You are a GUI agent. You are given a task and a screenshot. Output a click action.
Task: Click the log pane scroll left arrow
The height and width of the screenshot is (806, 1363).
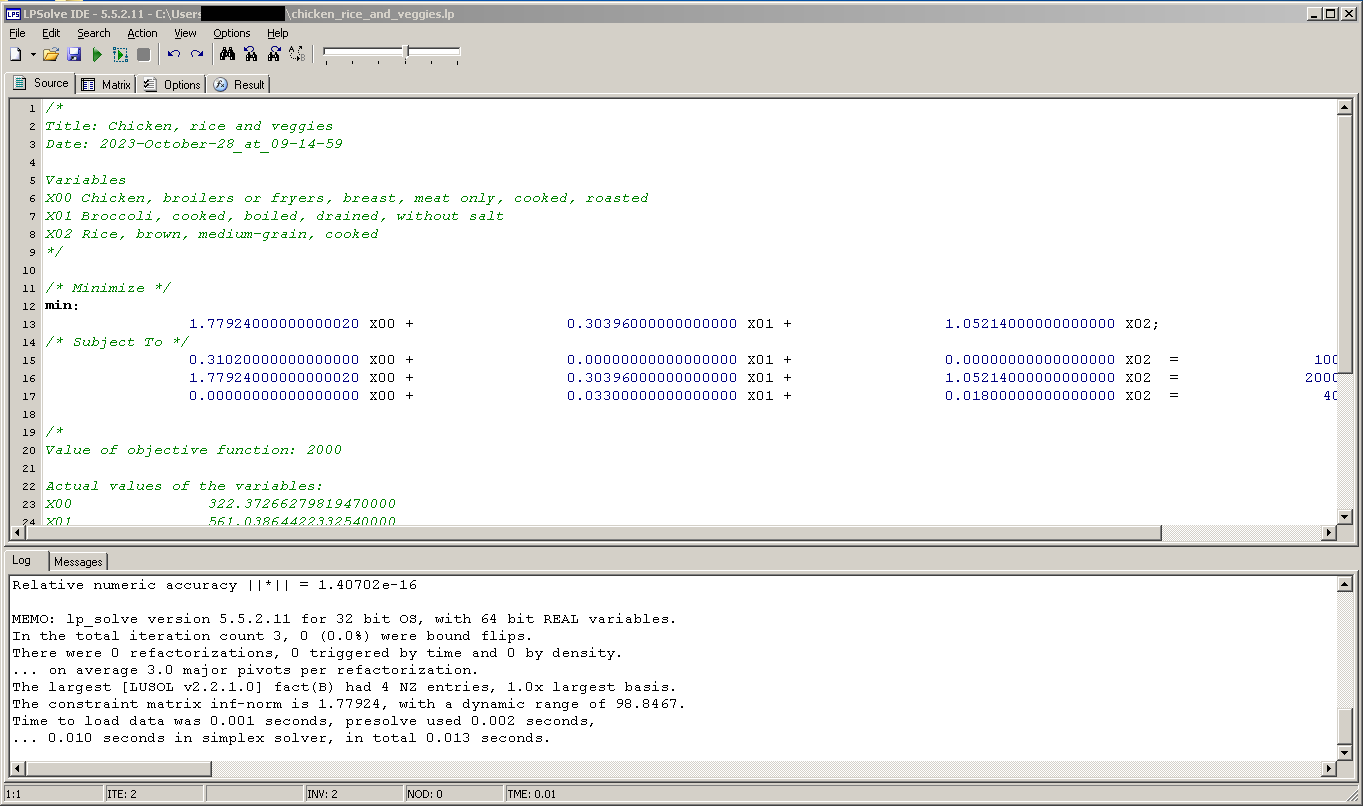[x=18, y=769]
